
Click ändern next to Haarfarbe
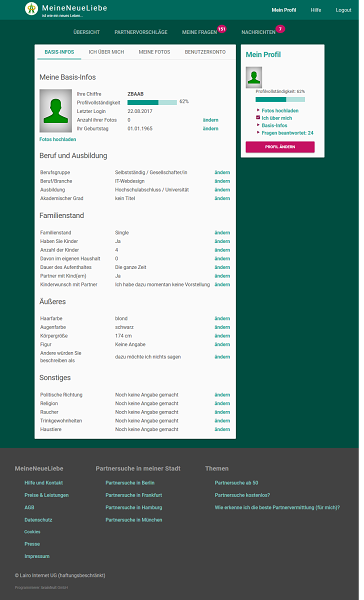pos(222,318)
